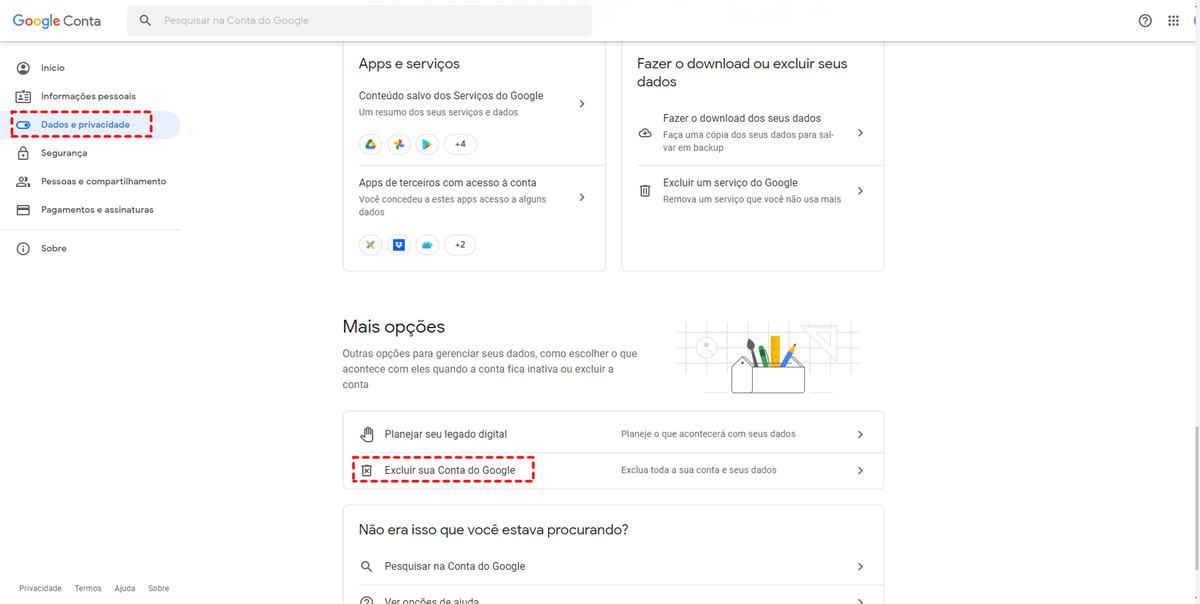Expand Apps de terceiros com acesso chevron
The image size is (1200, 604).
tap(582, 197)
